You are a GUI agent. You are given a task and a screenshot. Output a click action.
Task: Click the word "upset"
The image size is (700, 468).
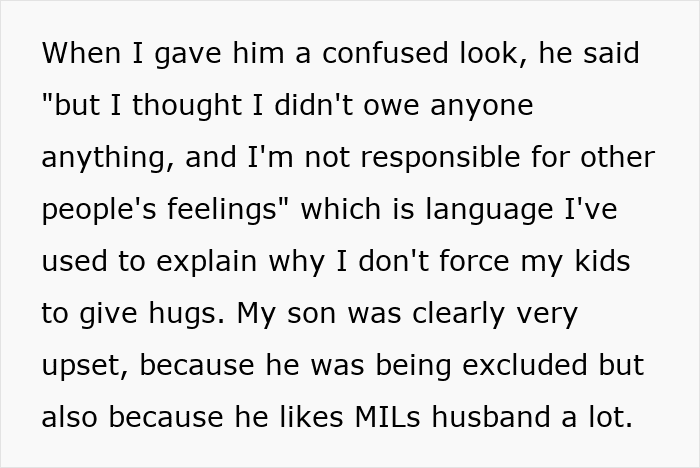[x=84, y=365]
